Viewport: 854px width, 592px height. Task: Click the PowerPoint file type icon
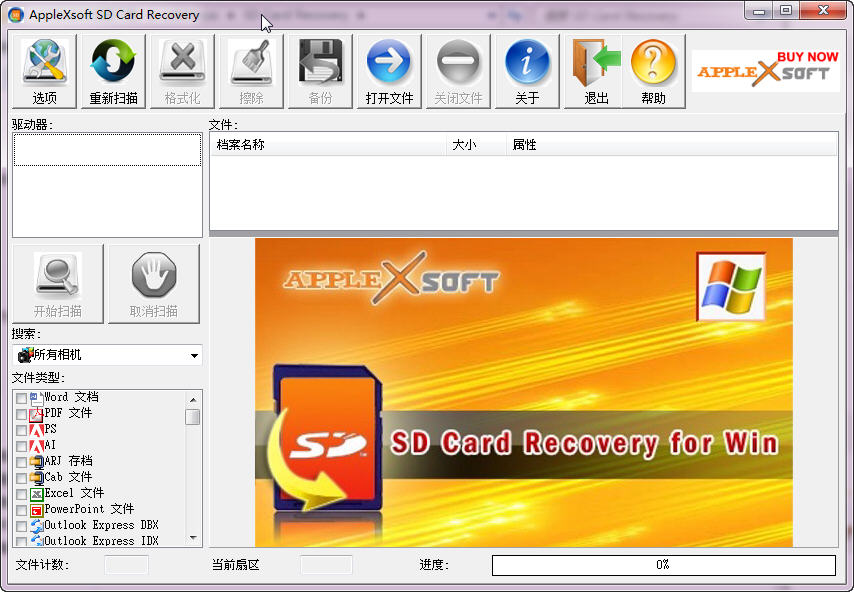[36, 510]
